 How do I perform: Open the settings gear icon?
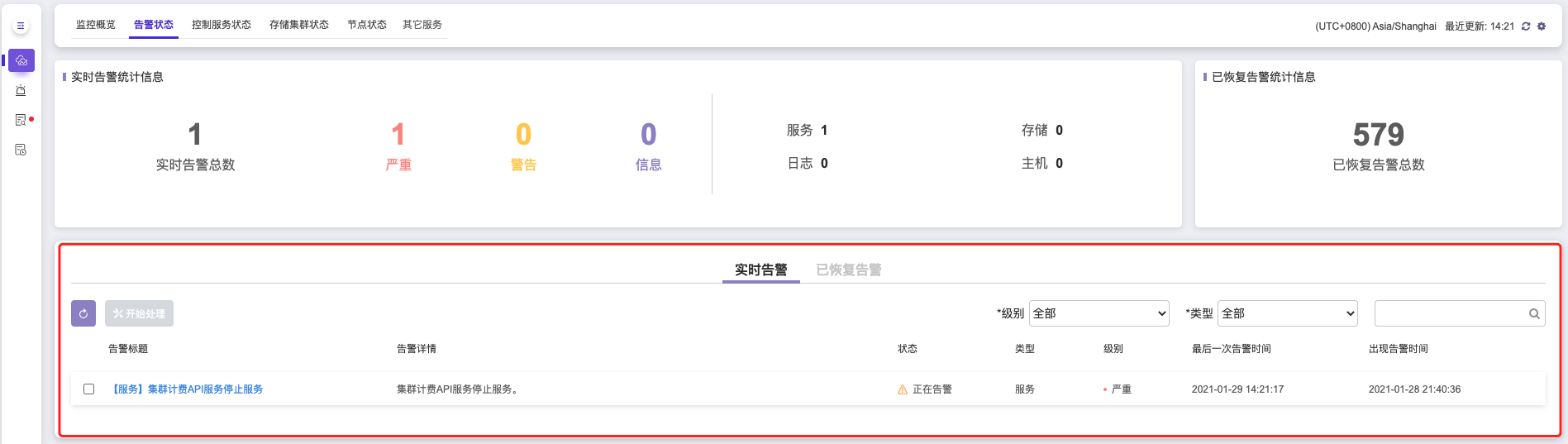click(x=1542, y=26)
